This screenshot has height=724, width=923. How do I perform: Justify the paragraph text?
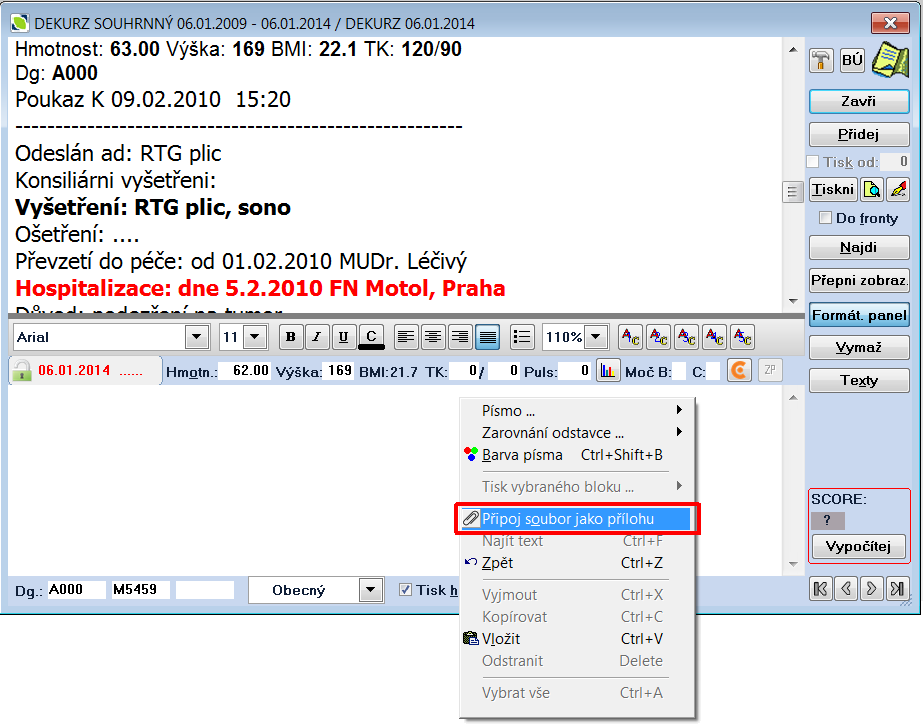point(487,337)
